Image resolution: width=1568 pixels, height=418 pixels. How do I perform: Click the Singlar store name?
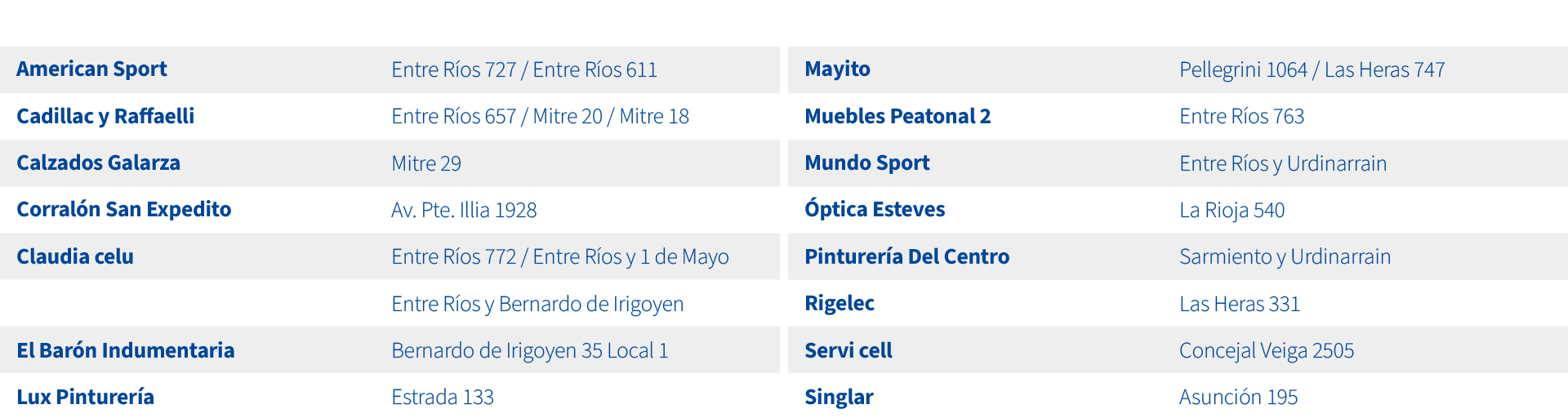[839, 397]
